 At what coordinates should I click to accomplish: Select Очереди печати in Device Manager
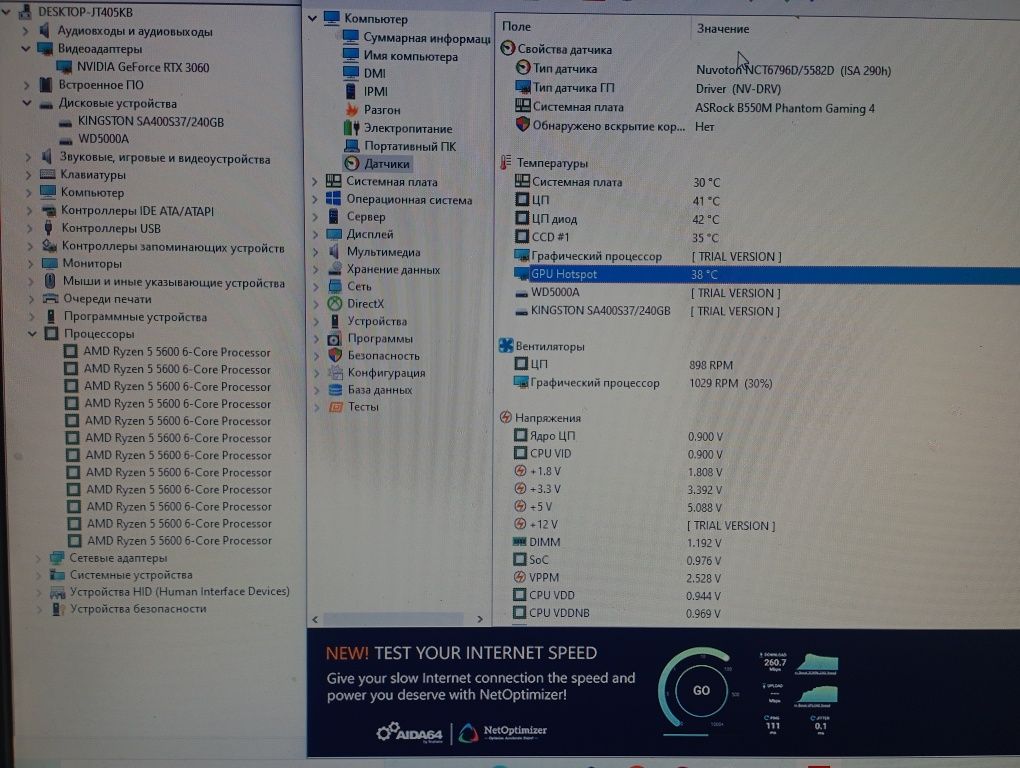click(107, 298)
